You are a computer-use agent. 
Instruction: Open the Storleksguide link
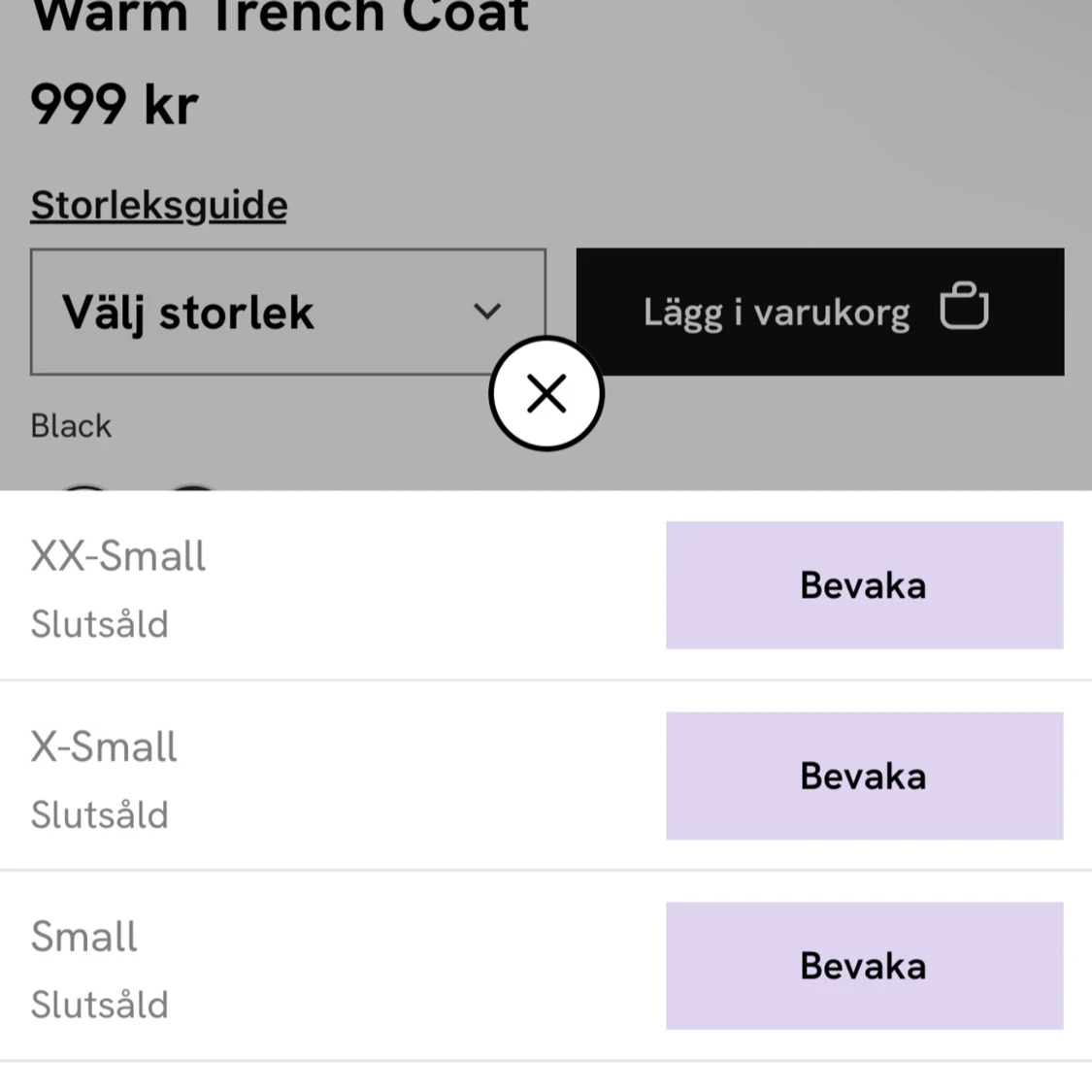[x=159, y=206]
